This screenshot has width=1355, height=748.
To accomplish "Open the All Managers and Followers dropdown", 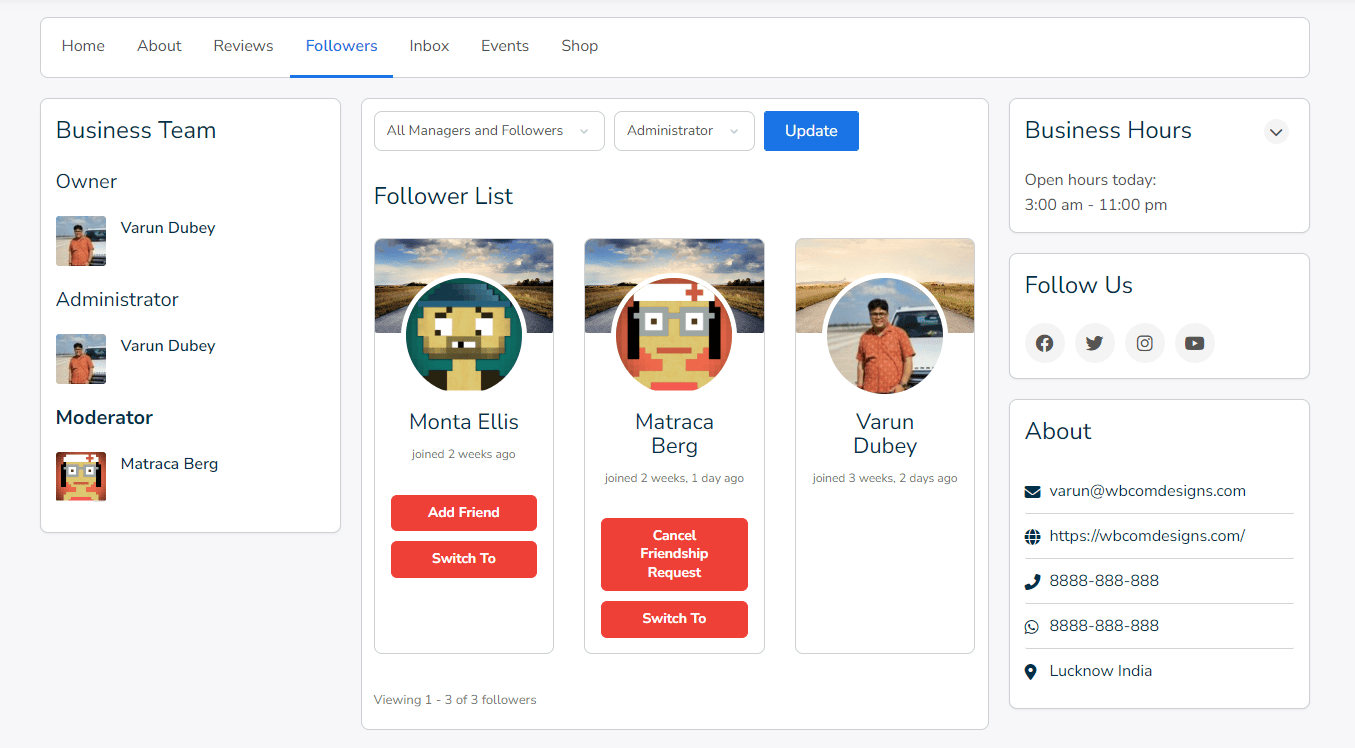I will pyautogui.click(x=488, y=131).
